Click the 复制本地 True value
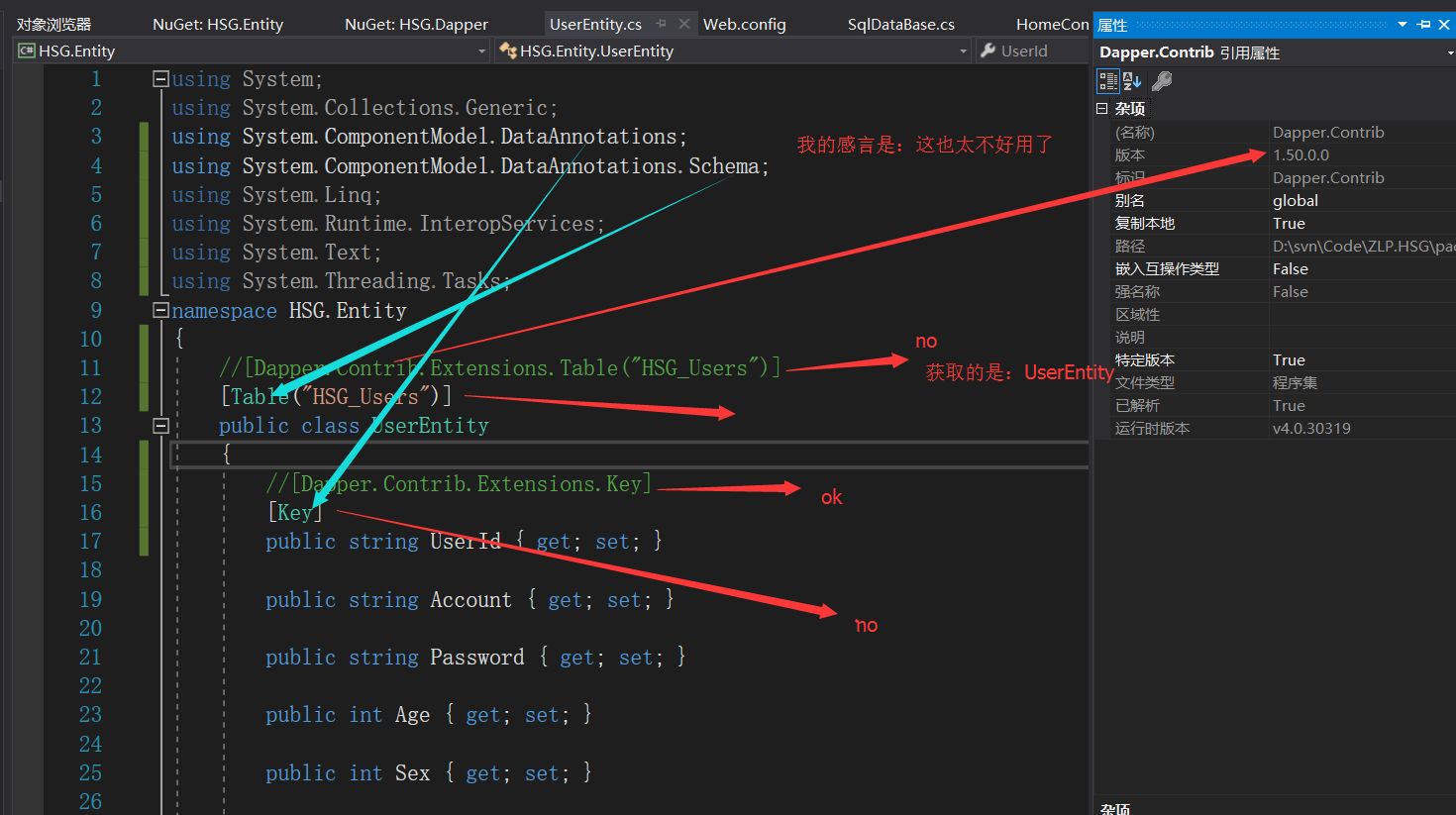This screenshot has width=1456, height=815. 1289,223
